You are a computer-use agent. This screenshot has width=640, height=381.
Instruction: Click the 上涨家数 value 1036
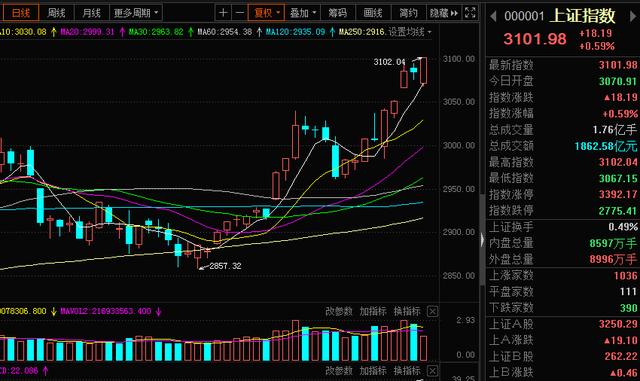[x=625, y=276]
